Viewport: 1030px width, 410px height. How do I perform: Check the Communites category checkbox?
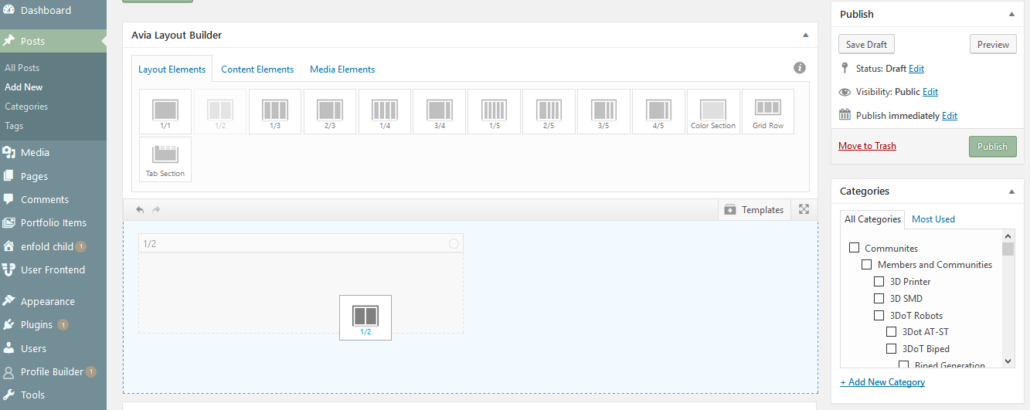(x=854, y=248)
